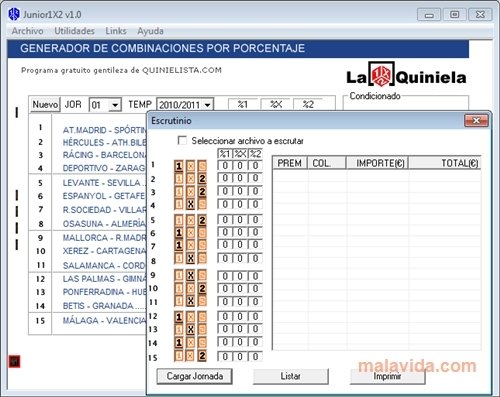Open the Ayuda menu
500x397 pixels.
[x=150, y=31]
